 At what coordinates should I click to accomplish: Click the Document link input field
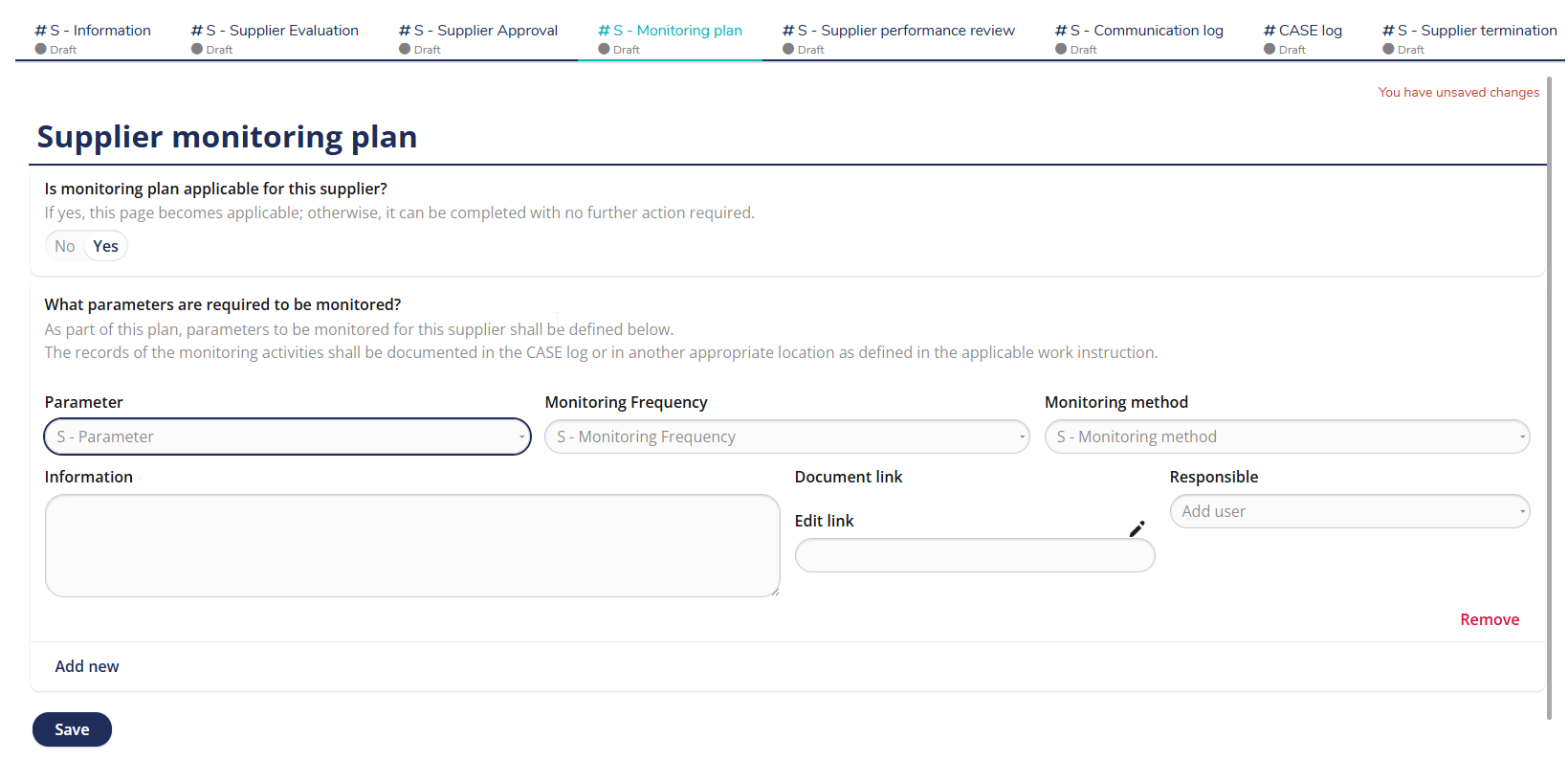point(974,555)
